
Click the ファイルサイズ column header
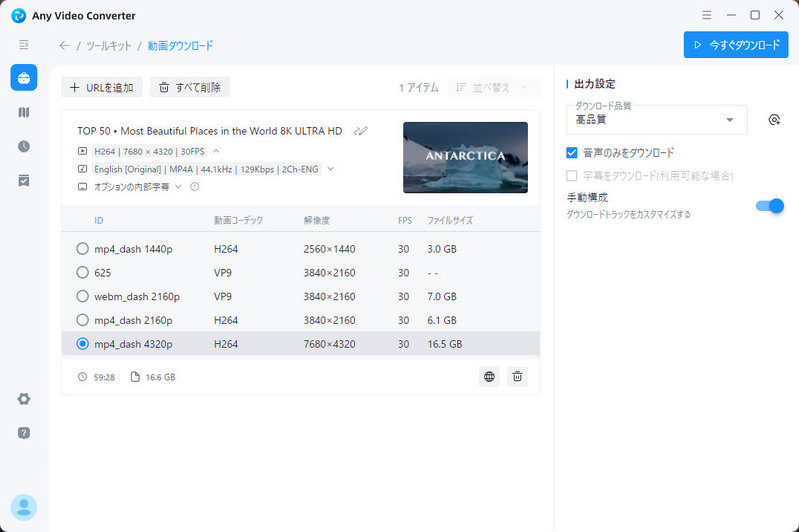click(450, 221)
